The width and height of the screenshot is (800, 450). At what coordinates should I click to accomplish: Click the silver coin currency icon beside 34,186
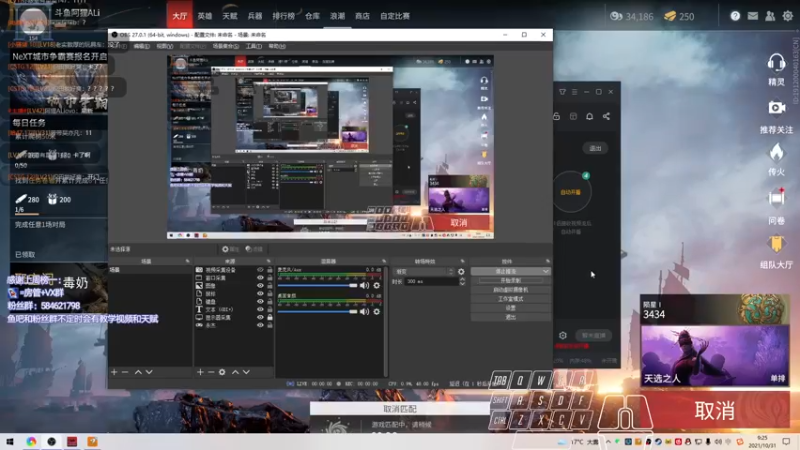pos(616,16)
